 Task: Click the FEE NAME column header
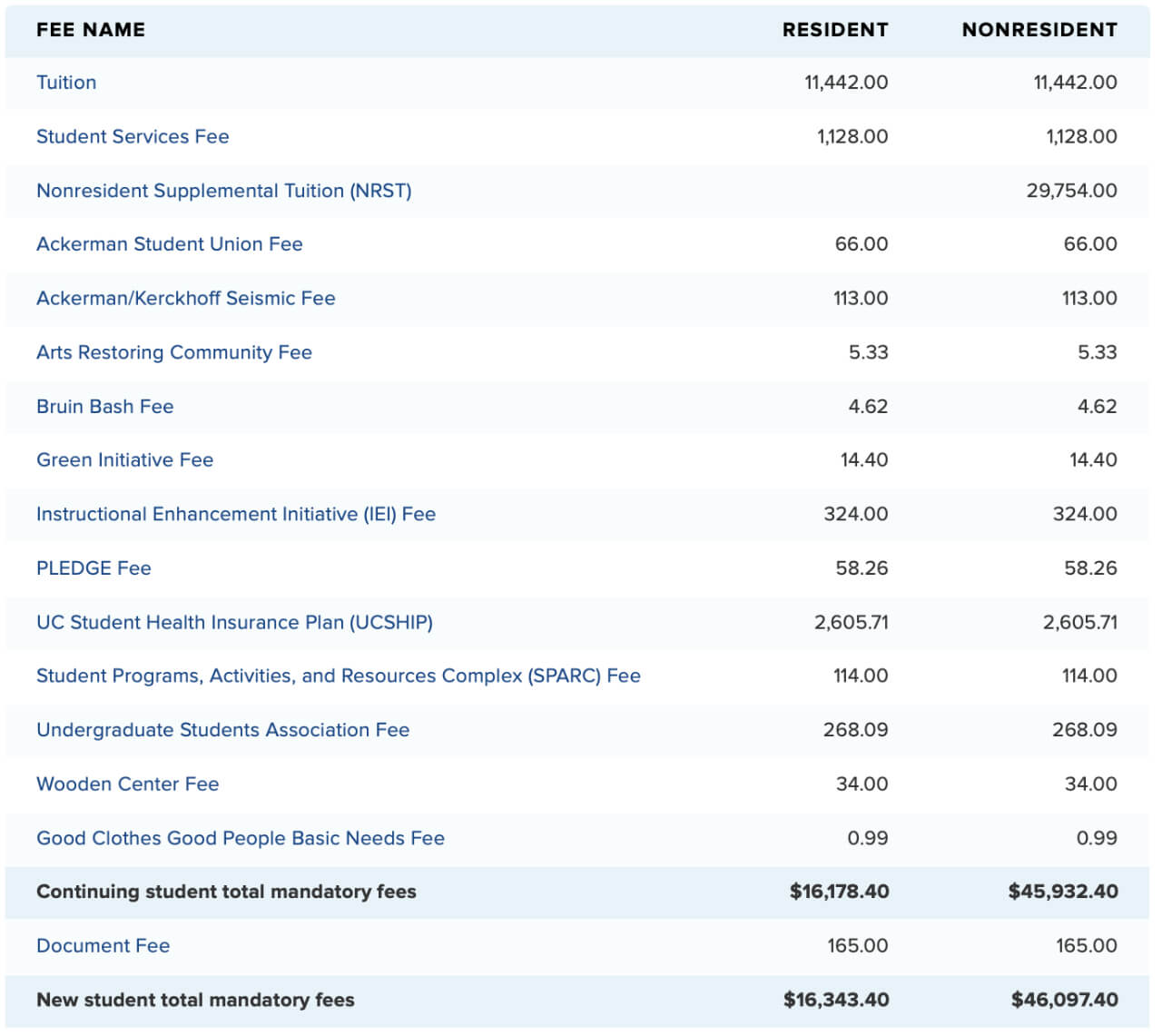tap(91, 30)
